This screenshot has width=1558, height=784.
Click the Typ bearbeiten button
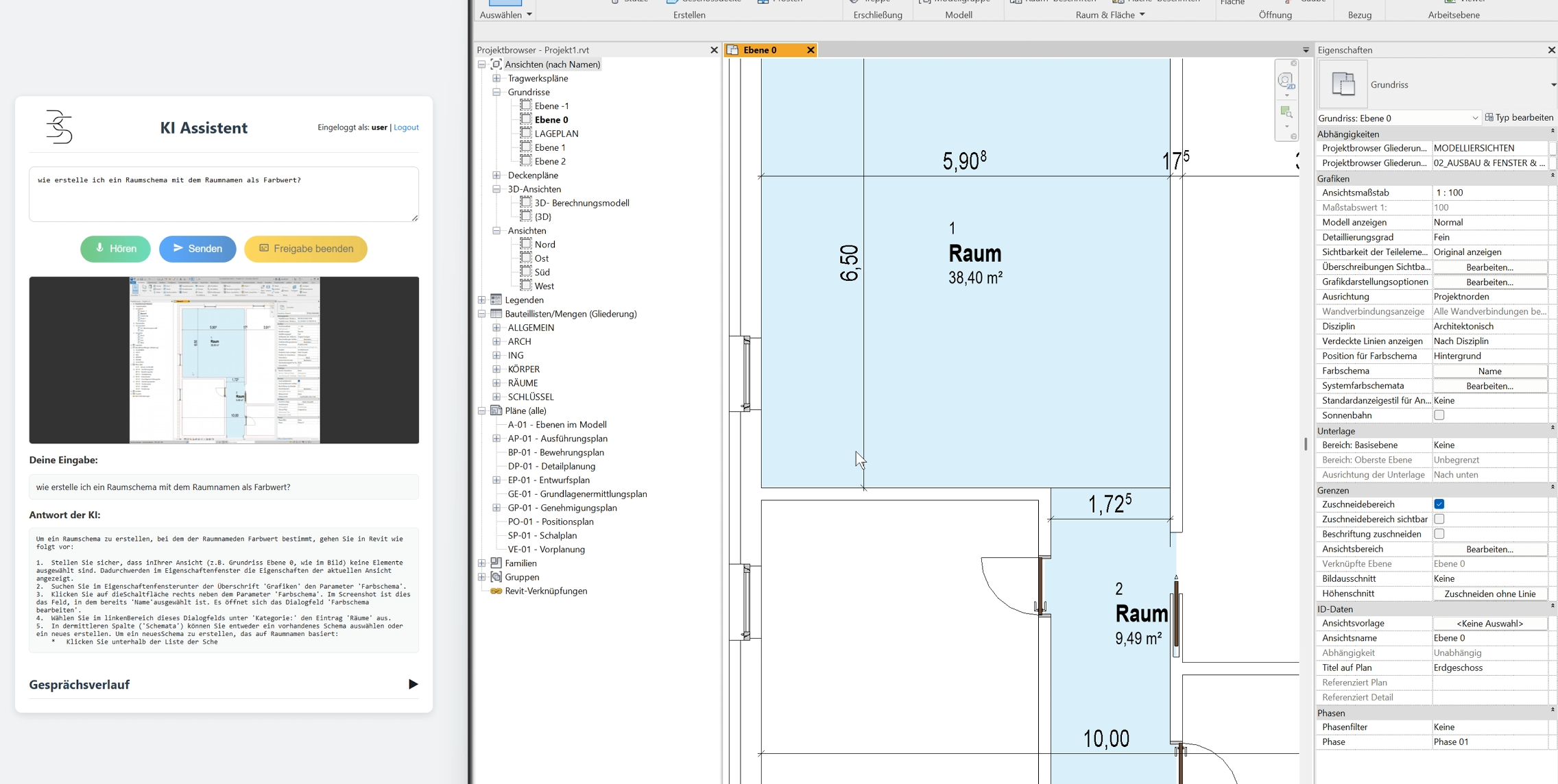point(1520,118)
